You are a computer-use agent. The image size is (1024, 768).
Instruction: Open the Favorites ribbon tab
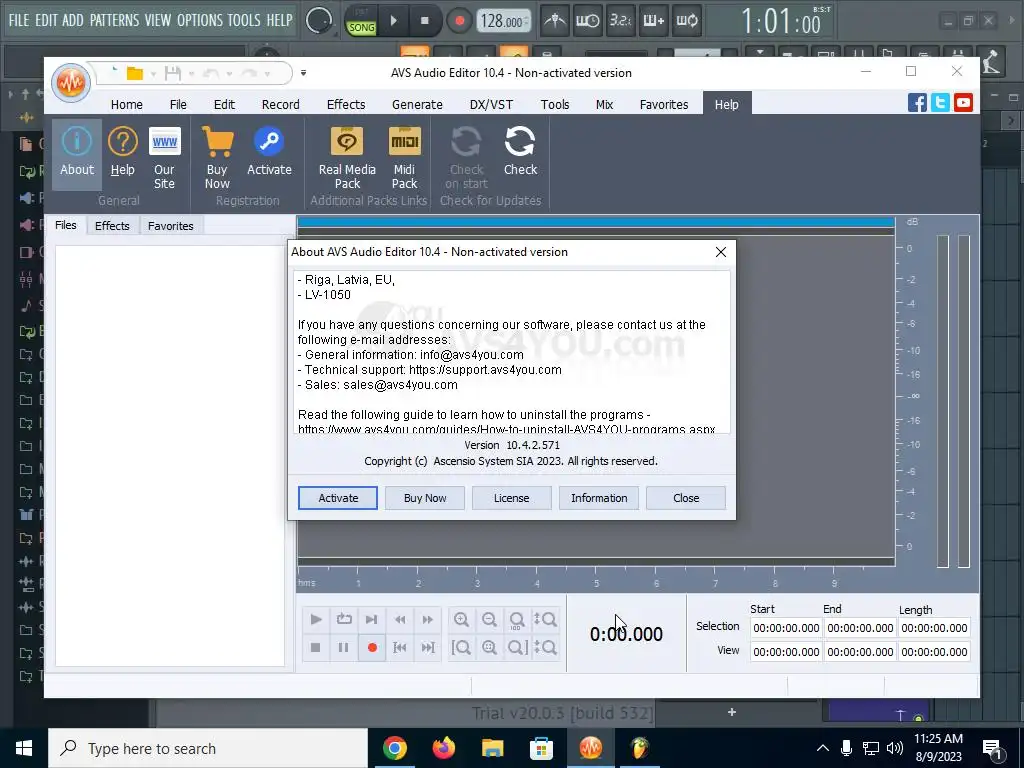[664, 104]
